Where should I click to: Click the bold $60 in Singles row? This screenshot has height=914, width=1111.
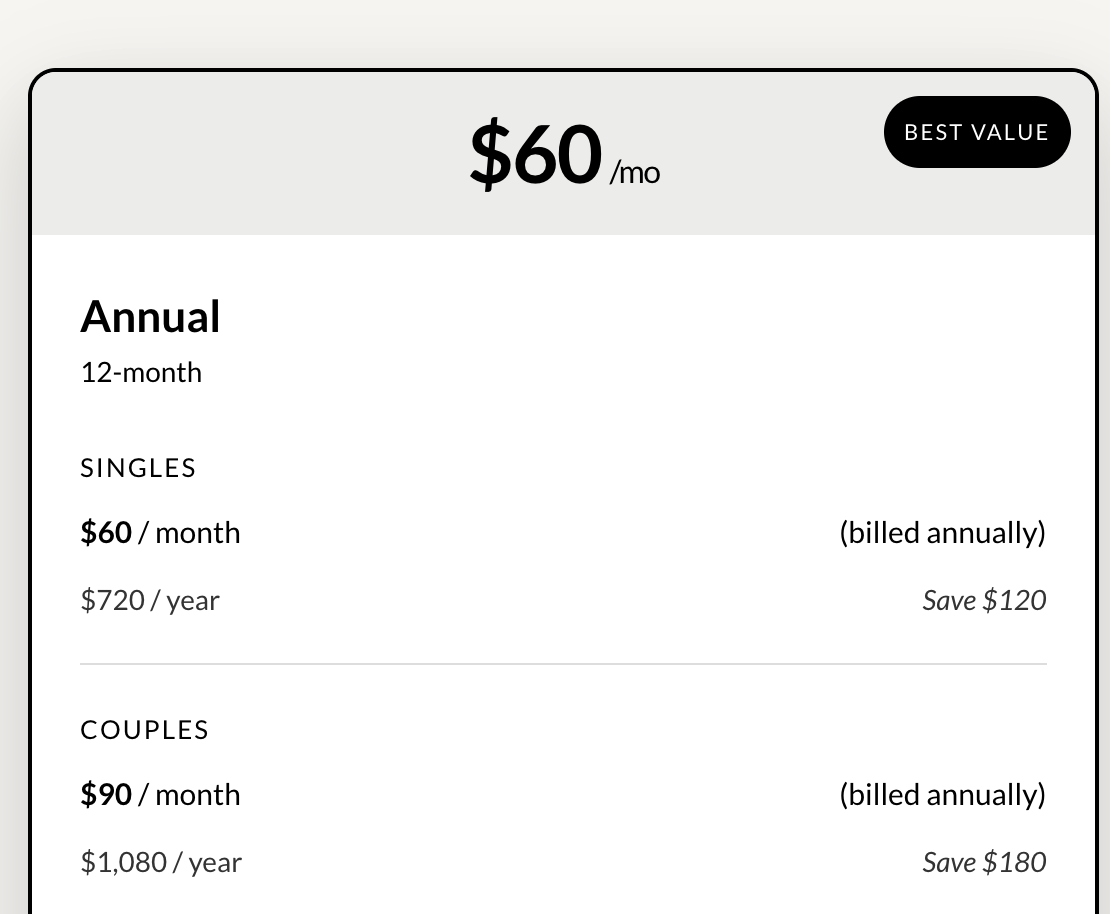[x=106, y=533]
